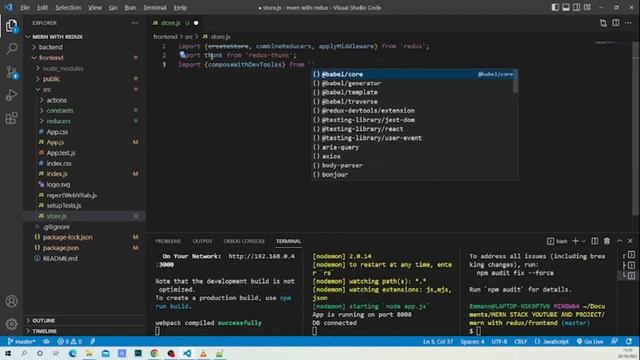
Task: Split the editor right
Action: 616,23
